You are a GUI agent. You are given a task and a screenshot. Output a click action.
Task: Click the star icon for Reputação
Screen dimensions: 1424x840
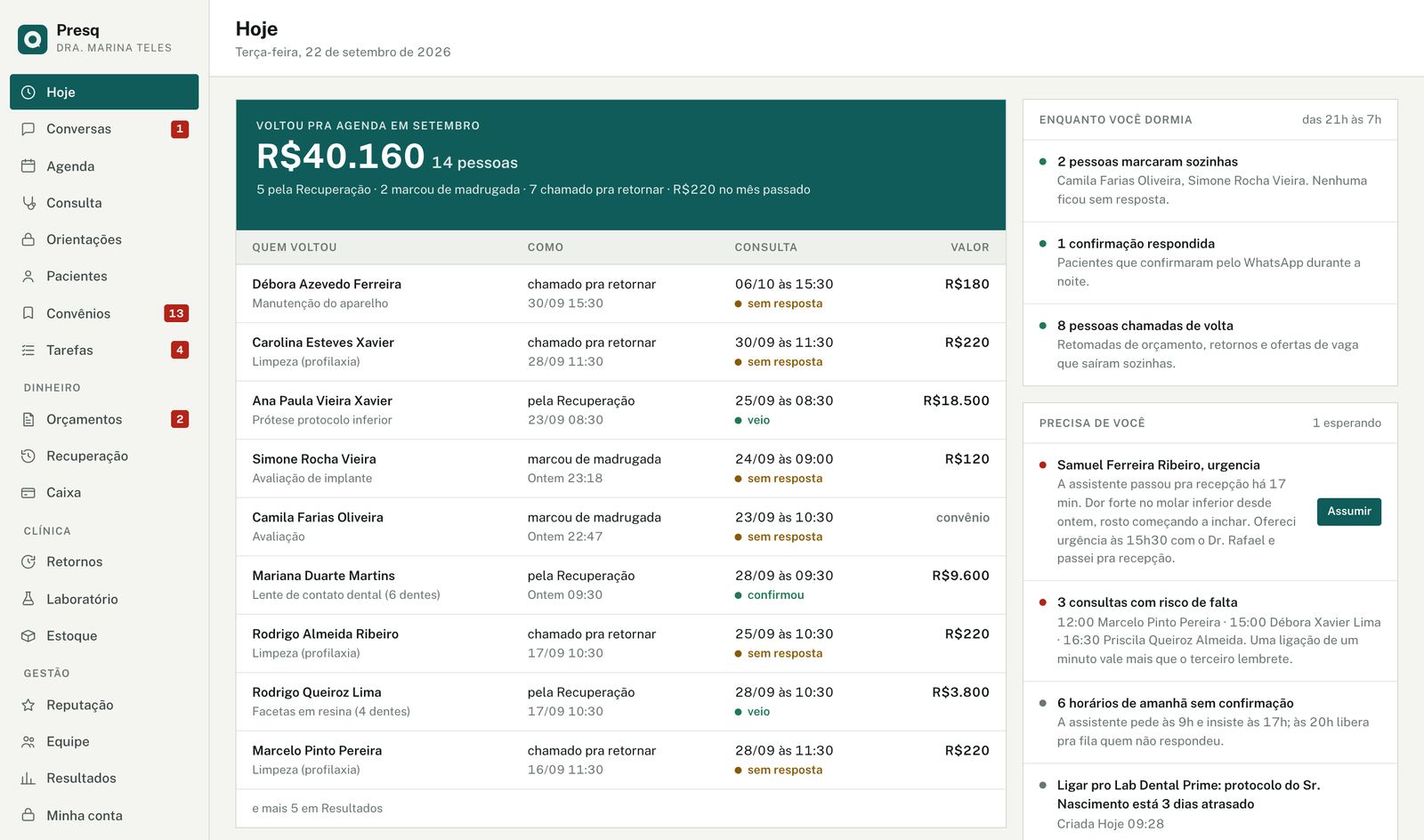28,705
